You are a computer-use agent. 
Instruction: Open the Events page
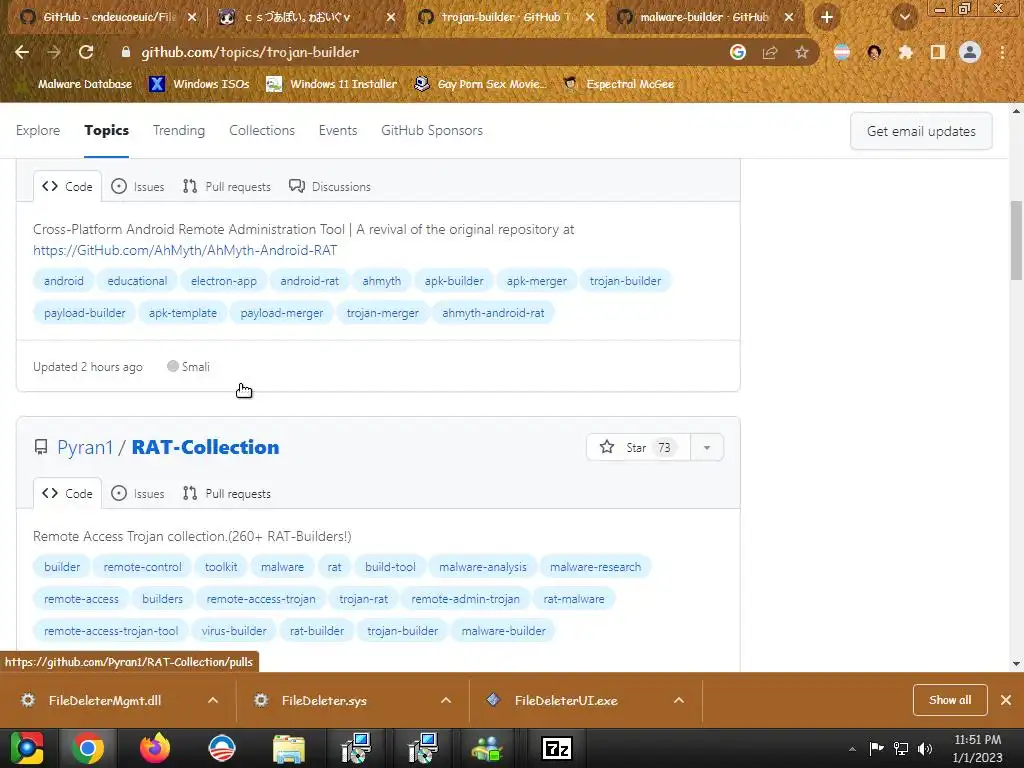[x=338, y=131]
